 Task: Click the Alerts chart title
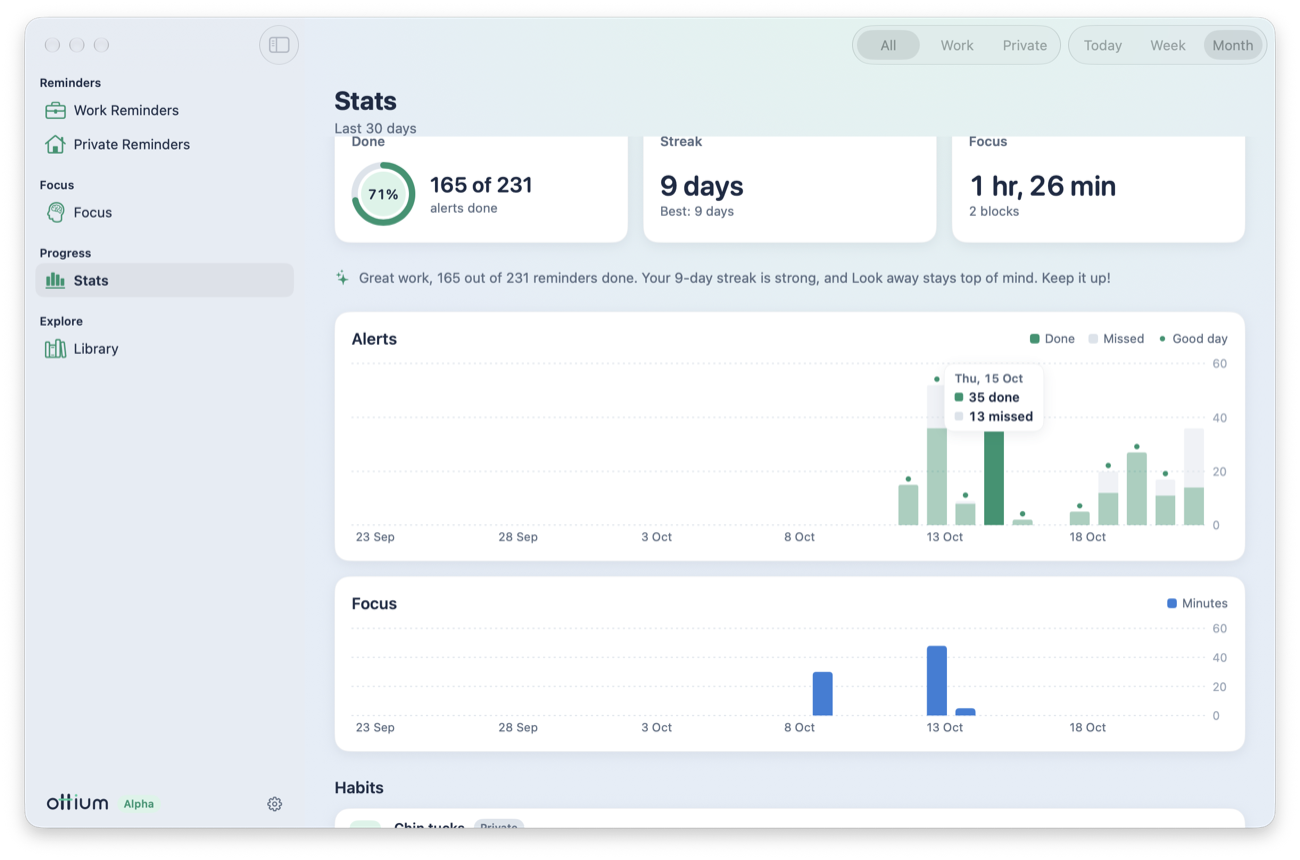coord(374,339)
